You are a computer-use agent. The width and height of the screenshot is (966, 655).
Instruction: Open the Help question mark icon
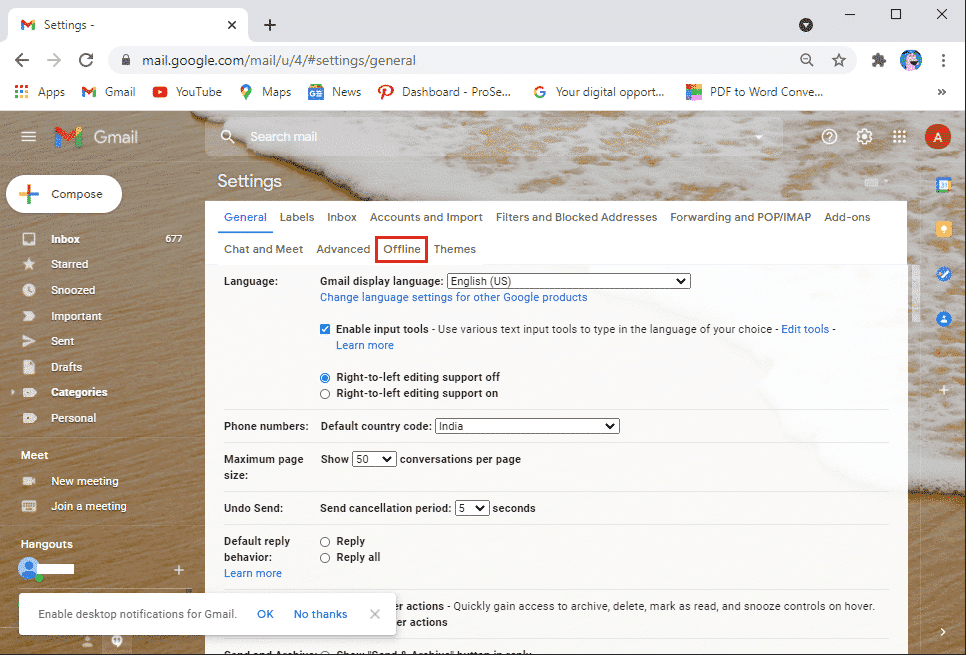(829, 136)
